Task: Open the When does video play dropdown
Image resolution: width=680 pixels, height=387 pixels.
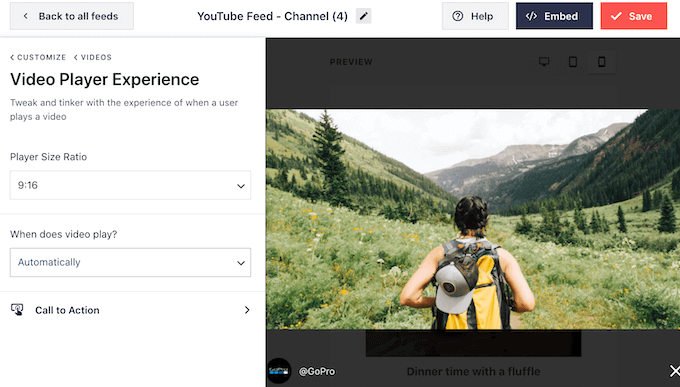Action: point(130,262)
